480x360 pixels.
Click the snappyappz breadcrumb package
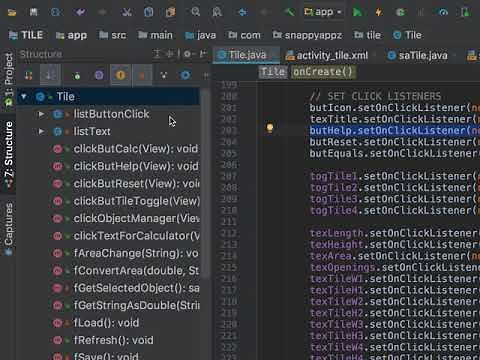point(307,35)
